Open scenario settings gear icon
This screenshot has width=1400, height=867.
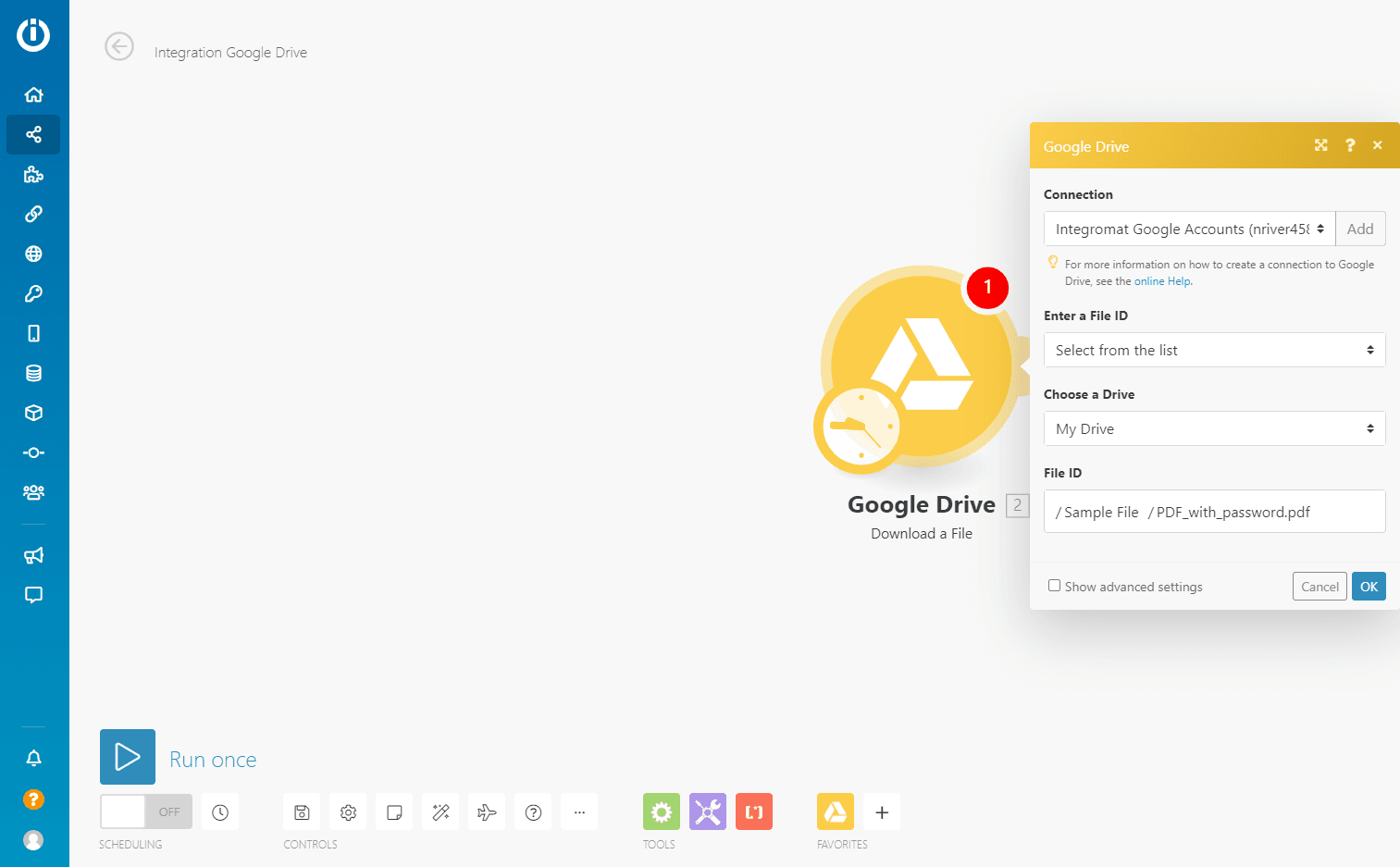pyautogui.click(x=348, y=812)
